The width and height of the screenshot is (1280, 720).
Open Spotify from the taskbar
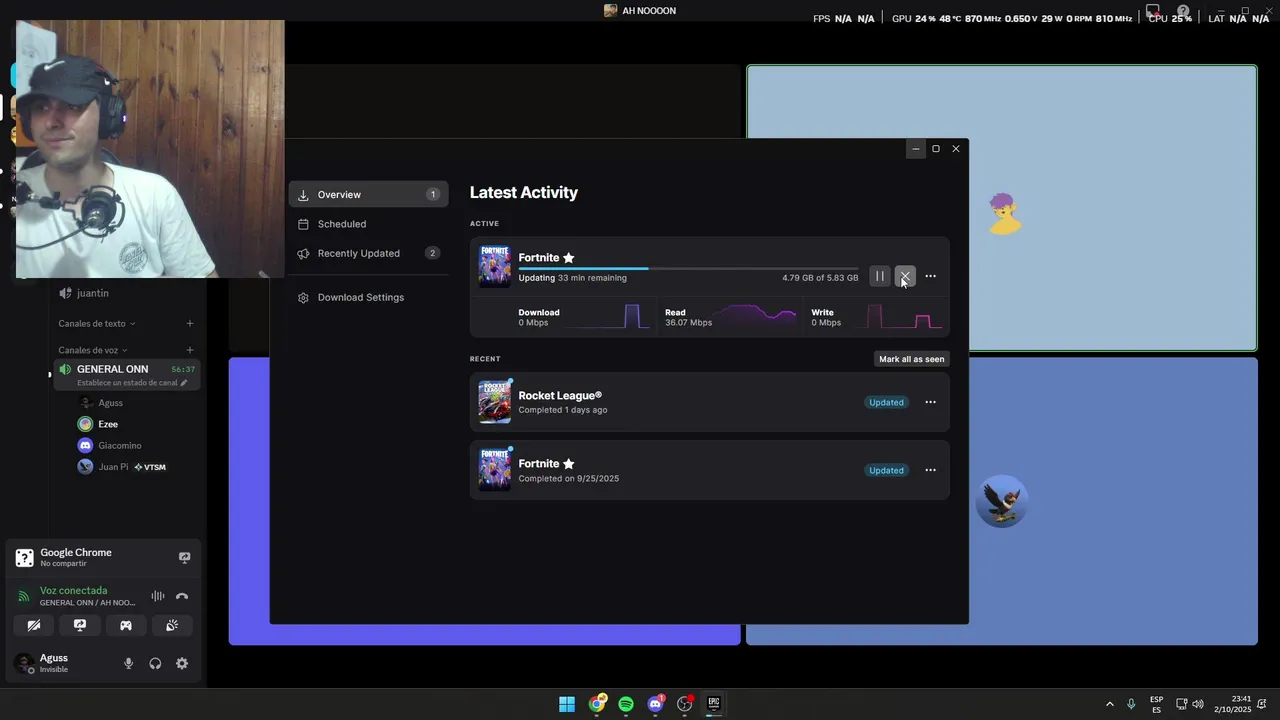point(626,704)
